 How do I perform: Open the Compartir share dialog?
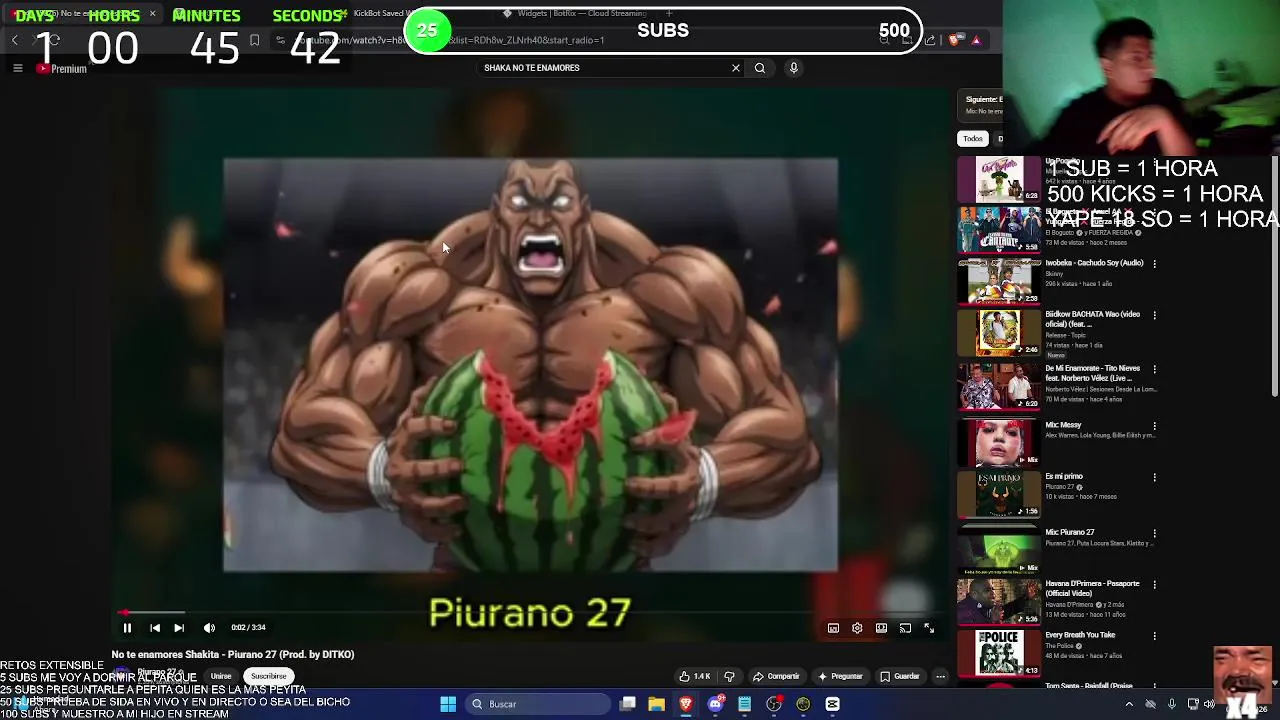pyautogui.click(x=776, y=676)
